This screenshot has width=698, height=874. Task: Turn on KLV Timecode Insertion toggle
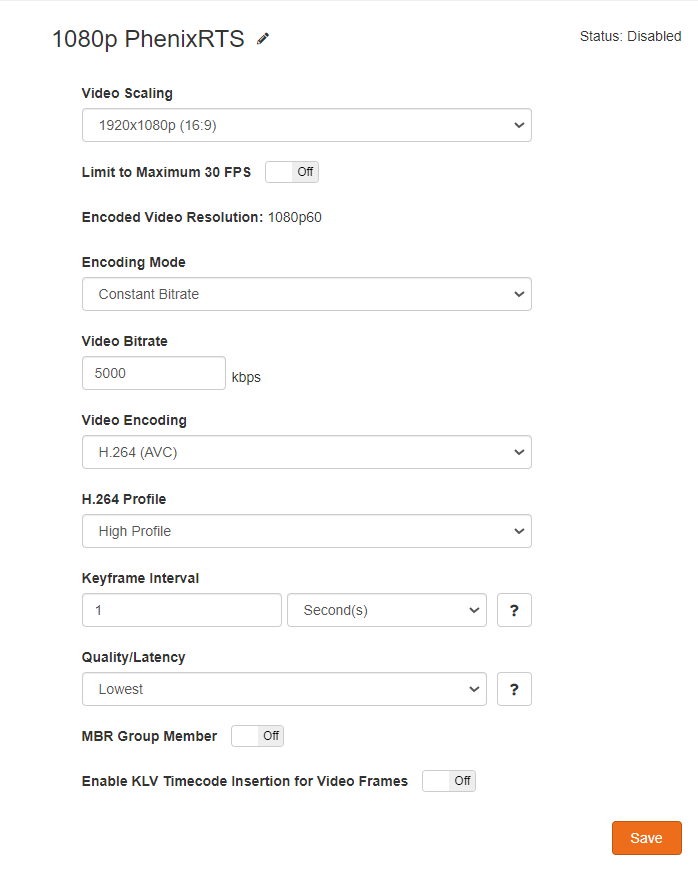[449, 781]
